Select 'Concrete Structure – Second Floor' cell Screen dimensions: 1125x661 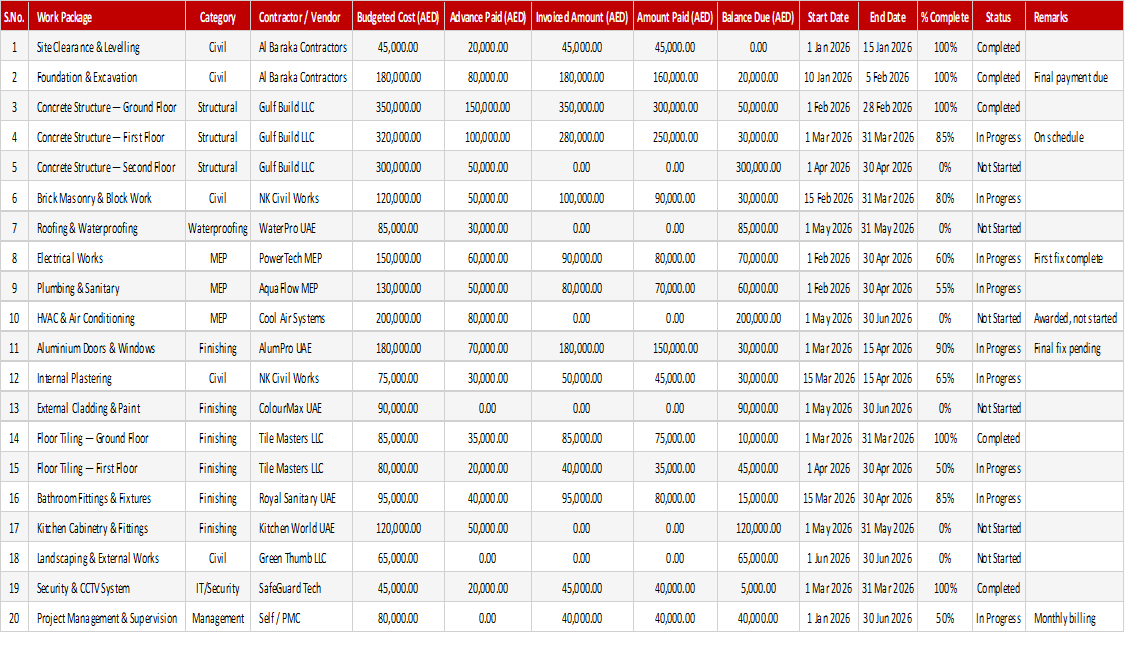point(106,167)
